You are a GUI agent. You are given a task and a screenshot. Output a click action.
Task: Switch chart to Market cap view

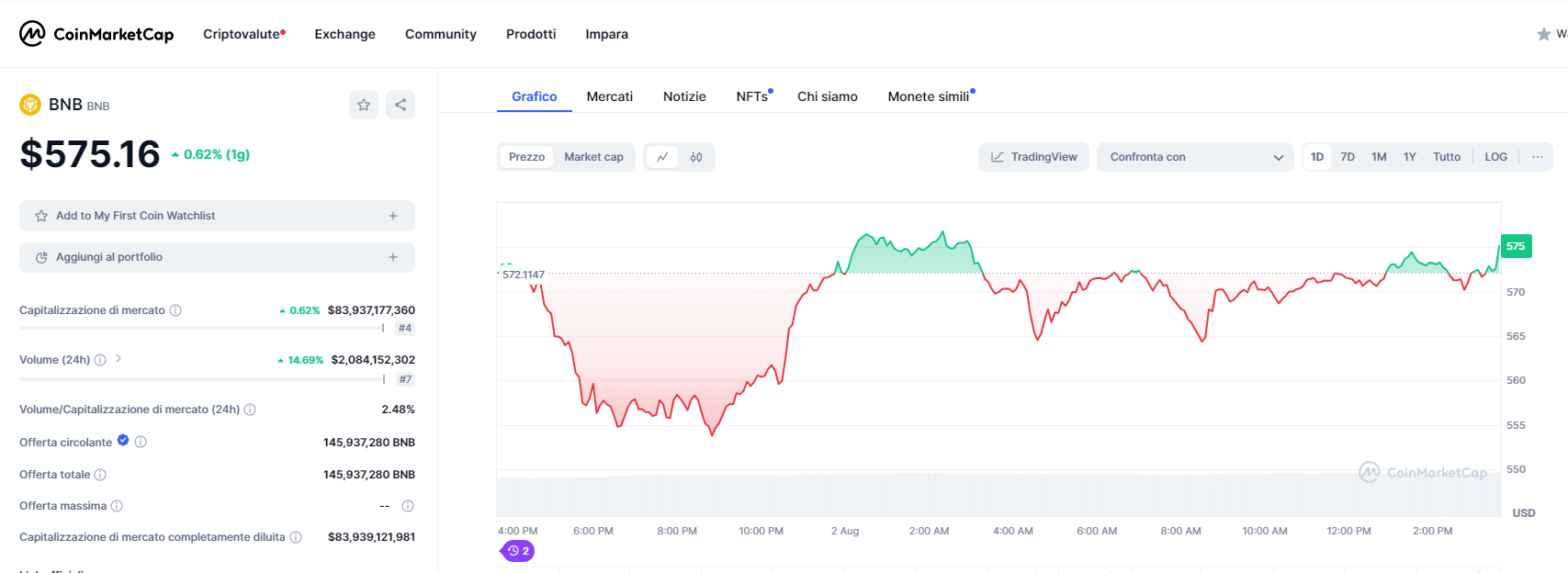point(593,157)
